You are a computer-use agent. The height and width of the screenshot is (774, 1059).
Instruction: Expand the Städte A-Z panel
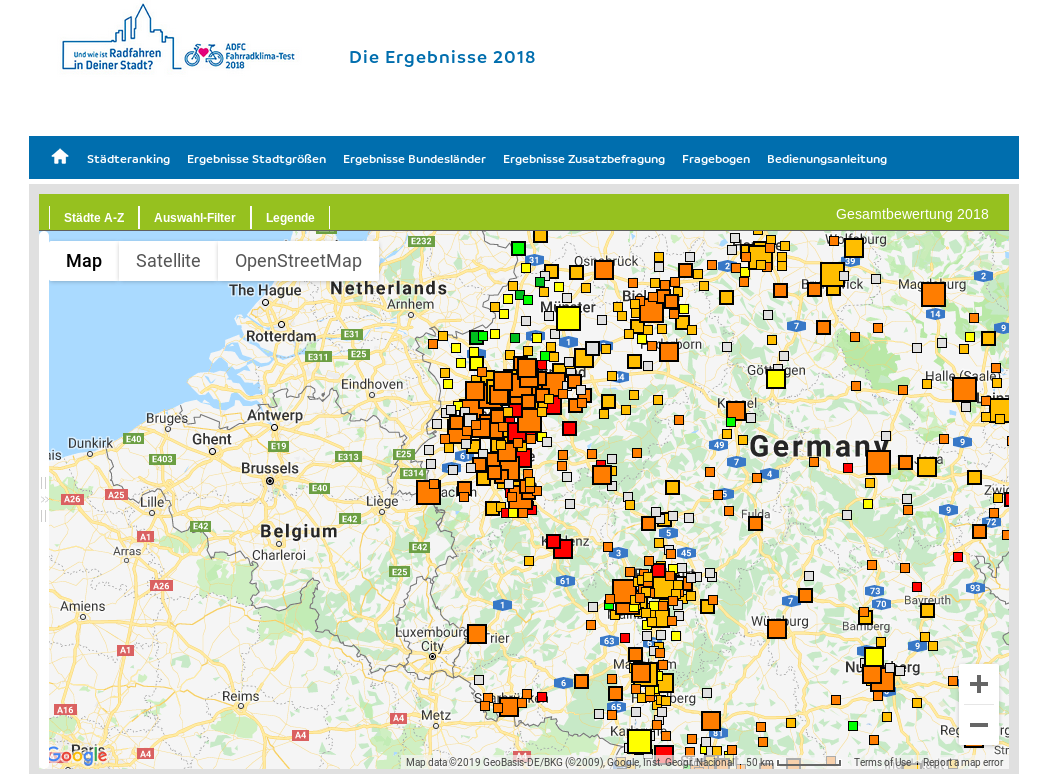point(94,217)
